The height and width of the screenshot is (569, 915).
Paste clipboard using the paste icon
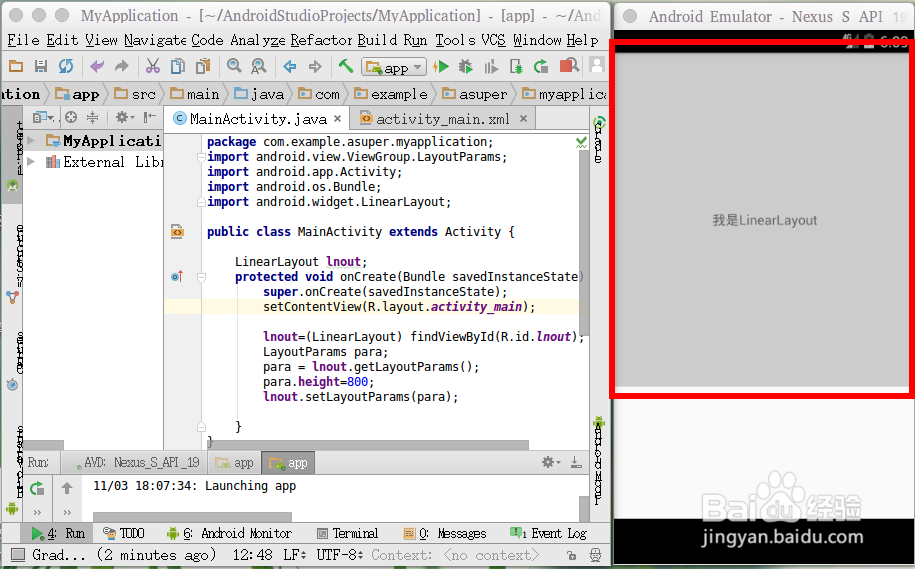click(203, 67)
